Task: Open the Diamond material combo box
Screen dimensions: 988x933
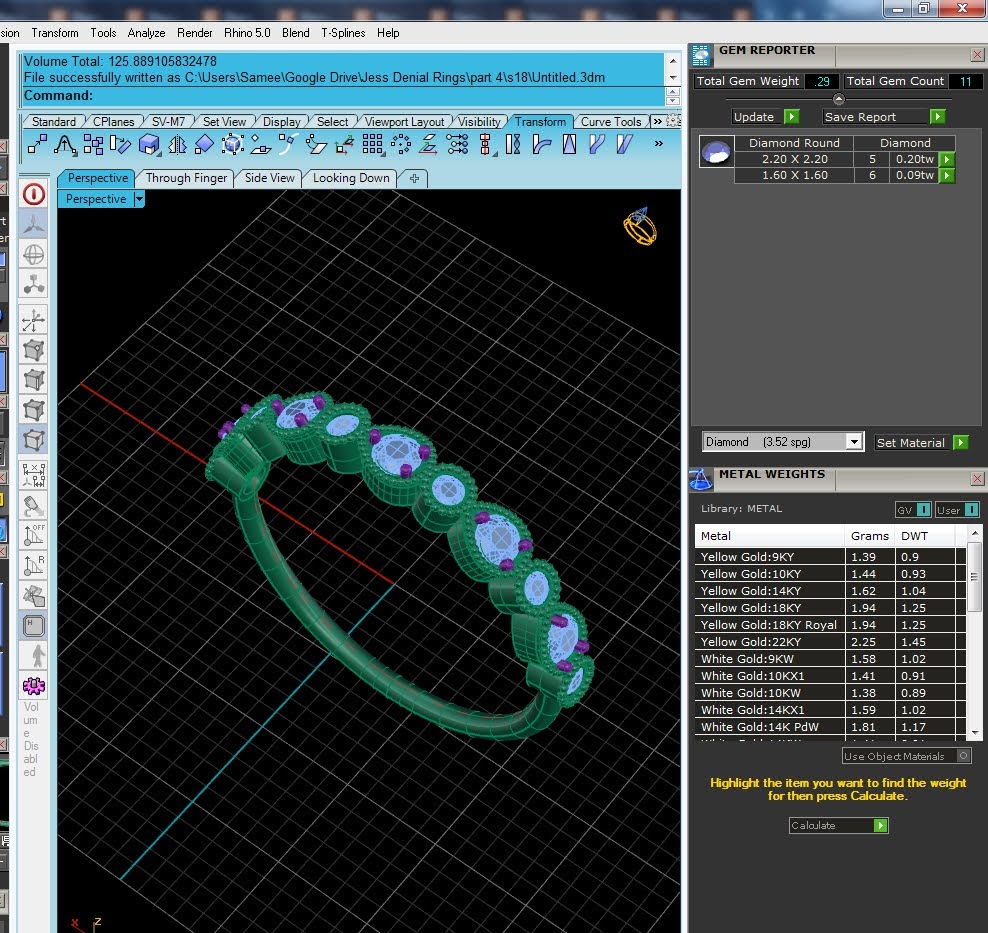Action: pyautogui.click(x=783, y=442)
